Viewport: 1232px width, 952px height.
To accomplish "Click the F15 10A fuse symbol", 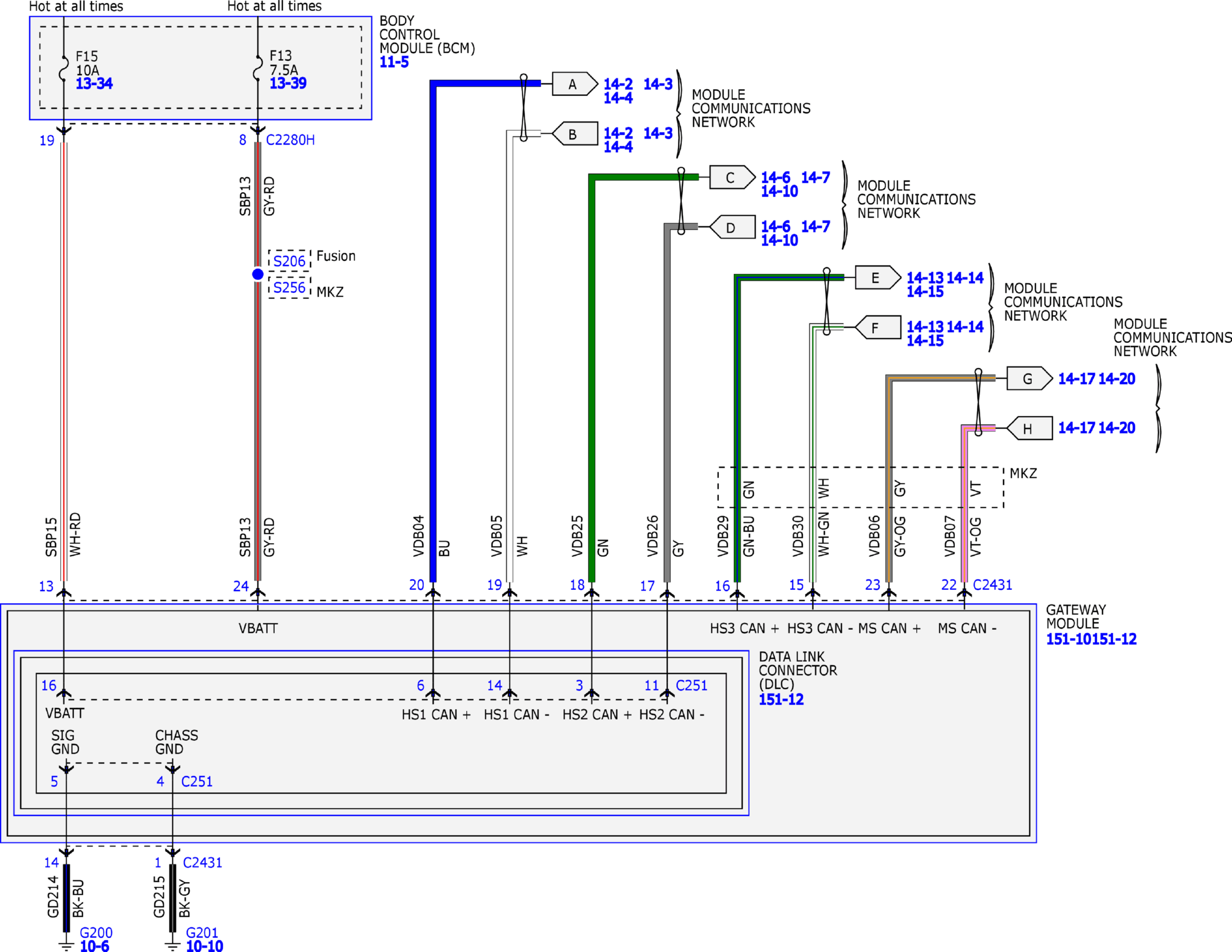I will (64, 68).
